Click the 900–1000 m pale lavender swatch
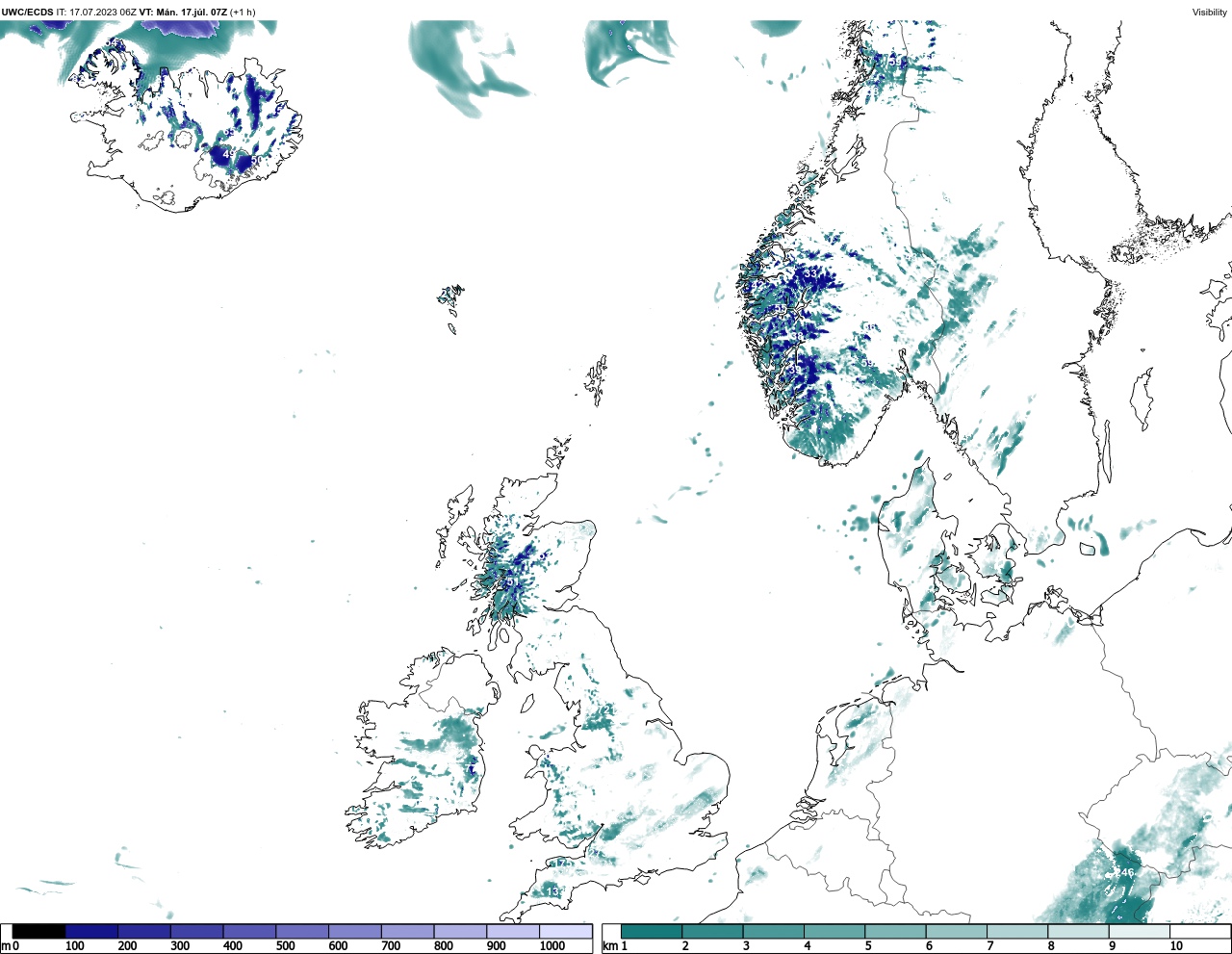1232x954 pixels. [512, 931]
